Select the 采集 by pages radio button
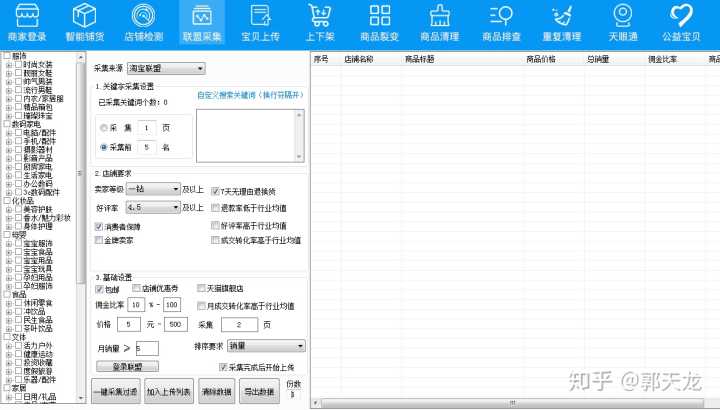The image size is (720, 410). pyautogui.click(x=104, y=129)
